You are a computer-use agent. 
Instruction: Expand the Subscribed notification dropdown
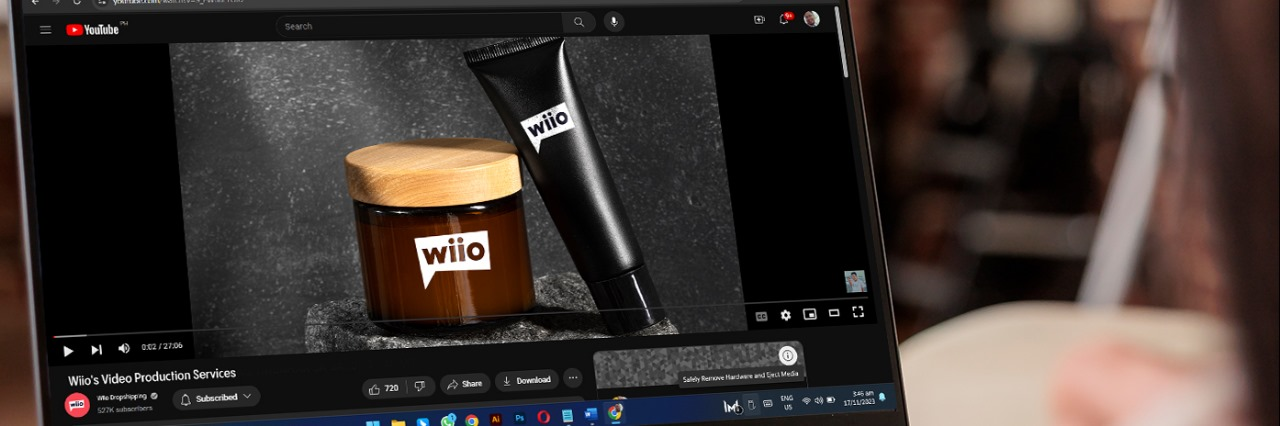coord(216,397)
